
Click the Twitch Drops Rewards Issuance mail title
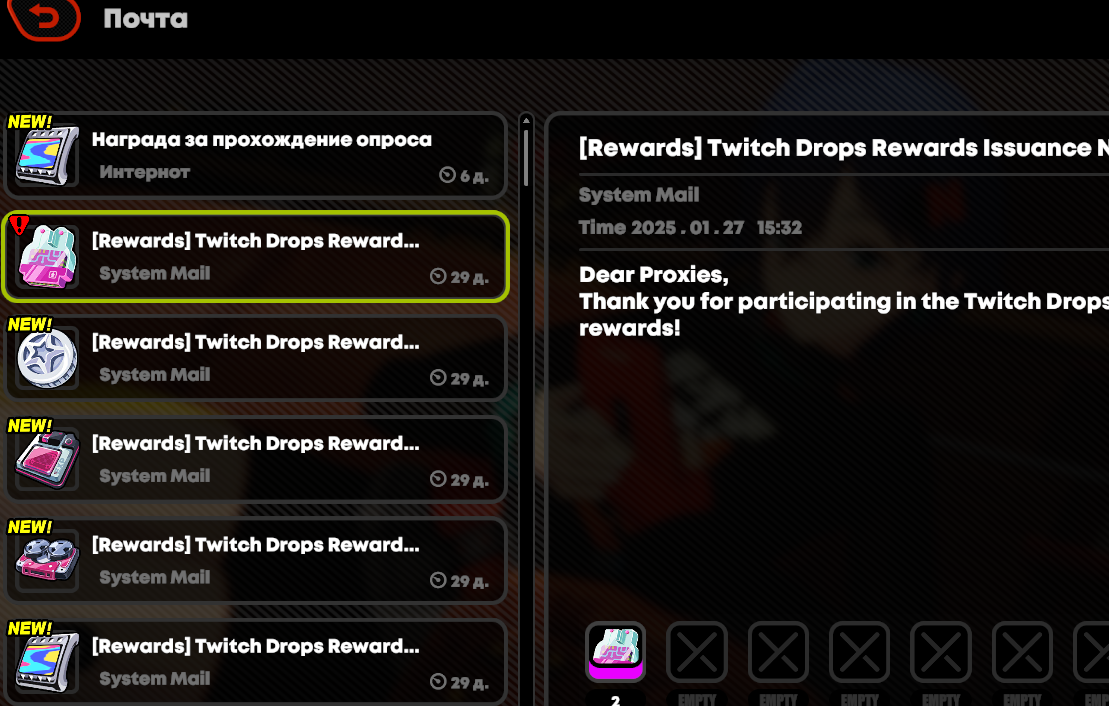pyautogui.click(x=843, y=148)
